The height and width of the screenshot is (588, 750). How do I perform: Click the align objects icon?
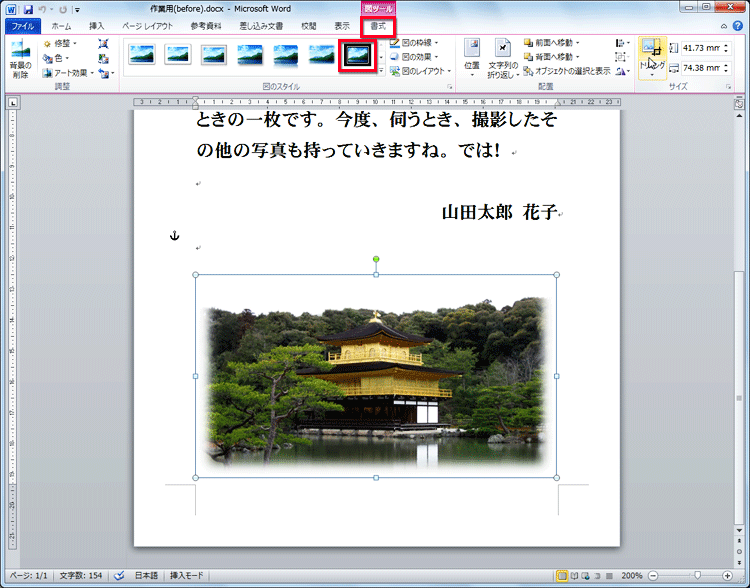tap(622, 43)
